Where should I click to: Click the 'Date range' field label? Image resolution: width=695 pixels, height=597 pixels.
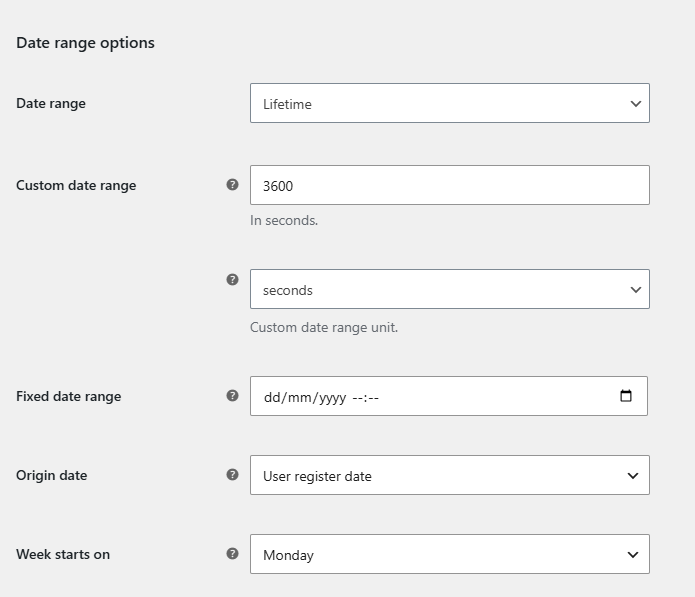(51, 103)
